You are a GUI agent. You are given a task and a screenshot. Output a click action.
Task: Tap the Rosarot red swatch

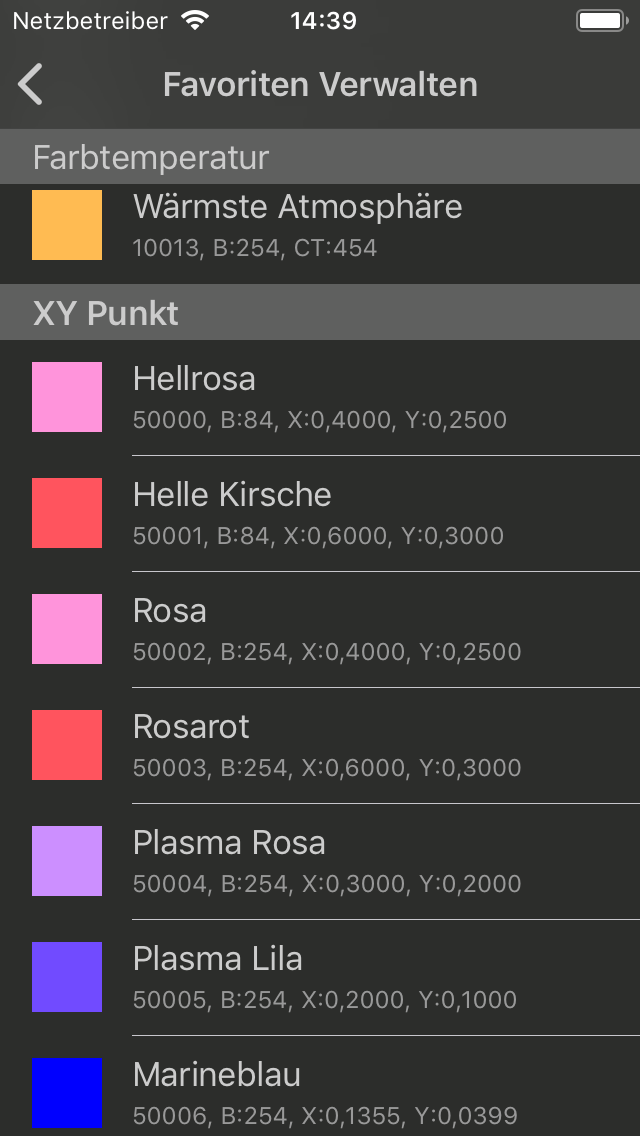[x=67, y=745]
